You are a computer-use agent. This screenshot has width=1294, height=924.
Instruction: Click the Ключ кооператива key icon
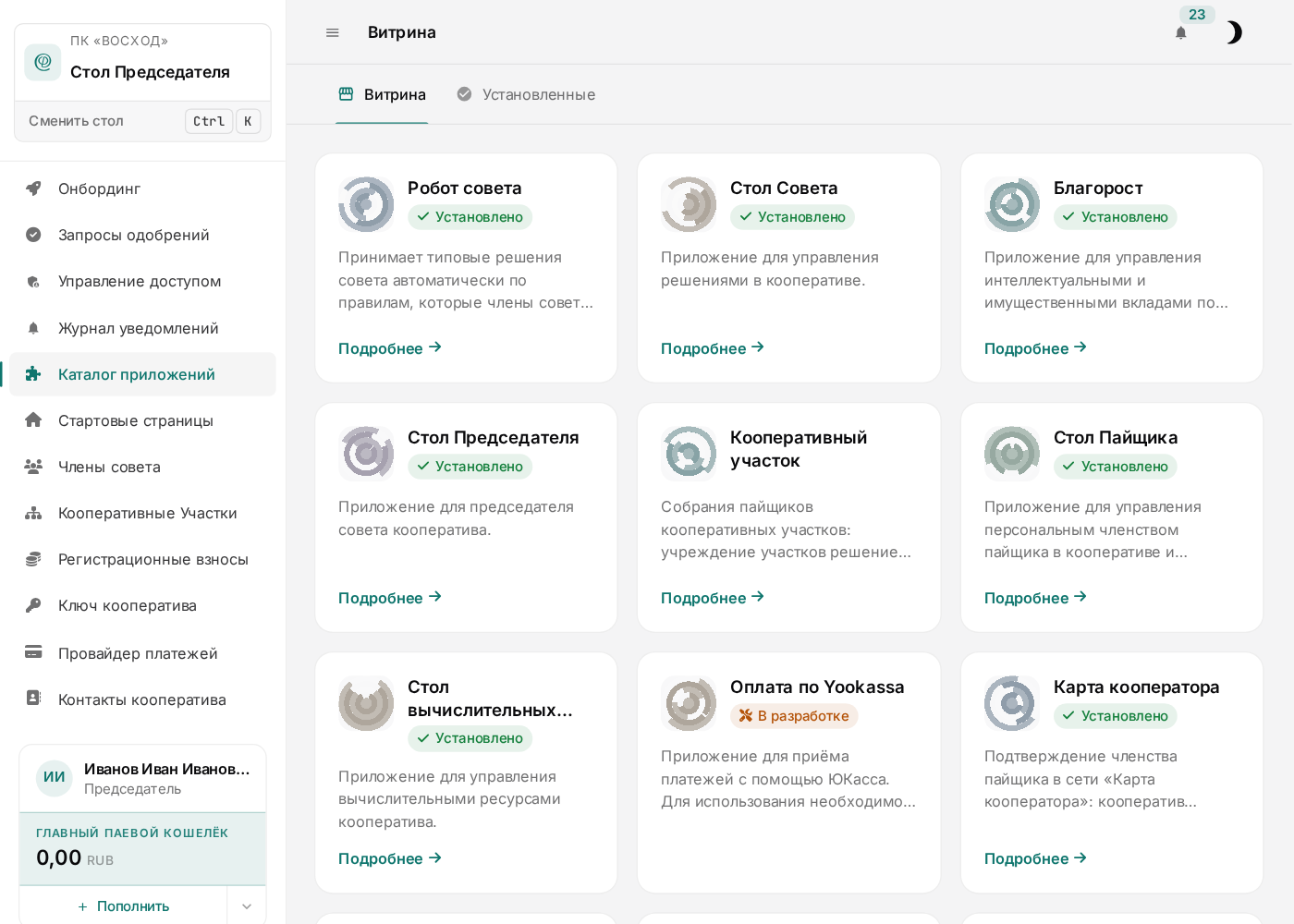[x=33, y=605]
